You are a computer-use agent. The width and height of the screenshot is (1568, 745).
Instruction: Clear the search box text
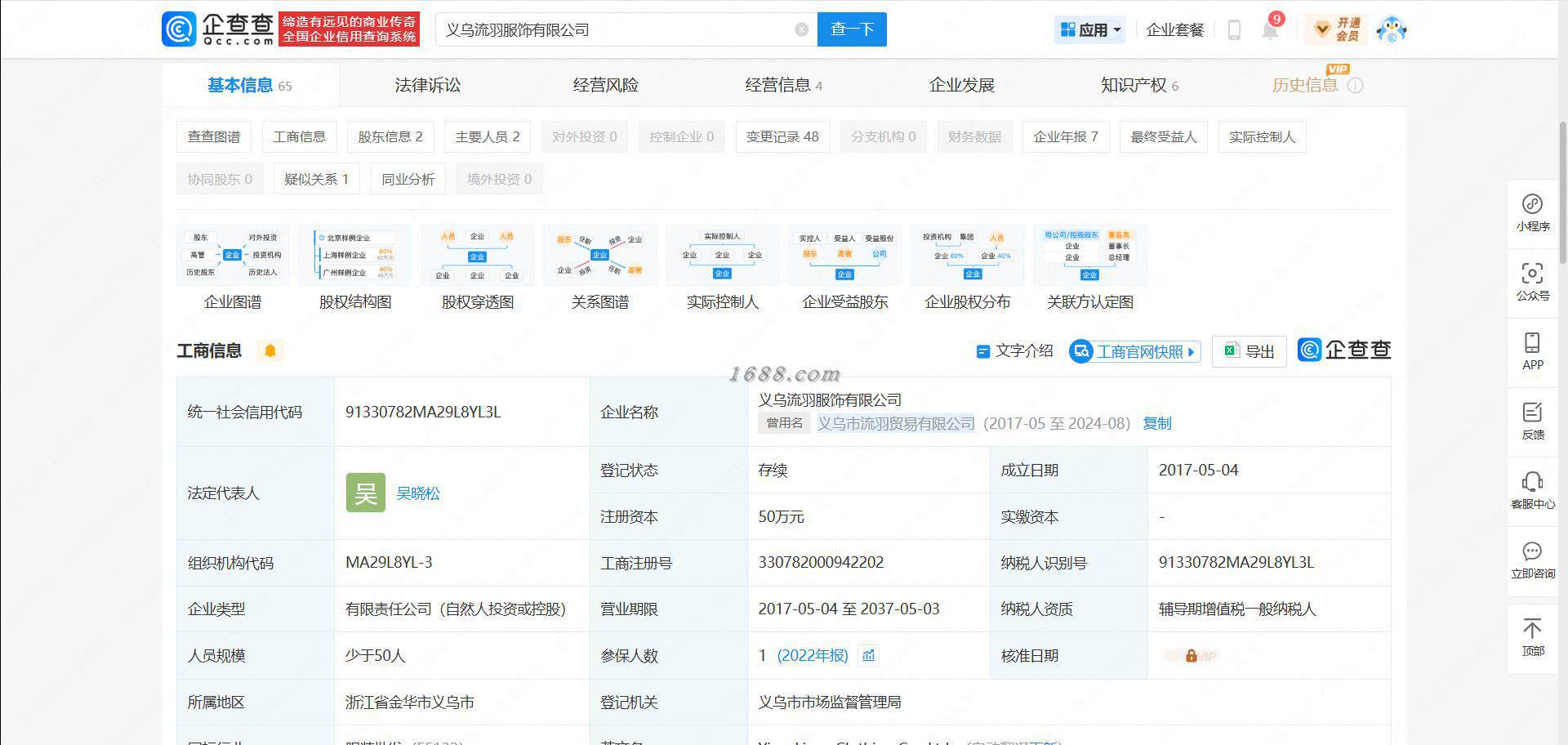coord(801,29)
